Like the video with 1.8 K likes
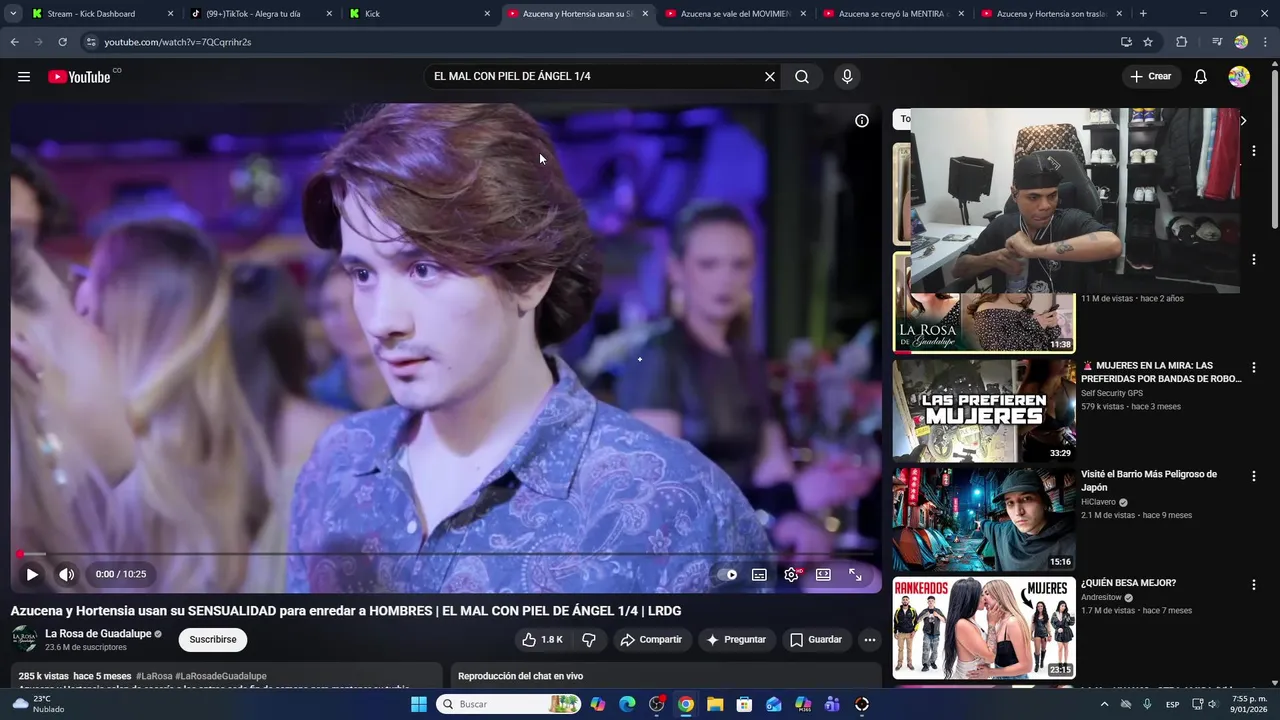This screenshot has width=1280, height=720. (542, 640)
